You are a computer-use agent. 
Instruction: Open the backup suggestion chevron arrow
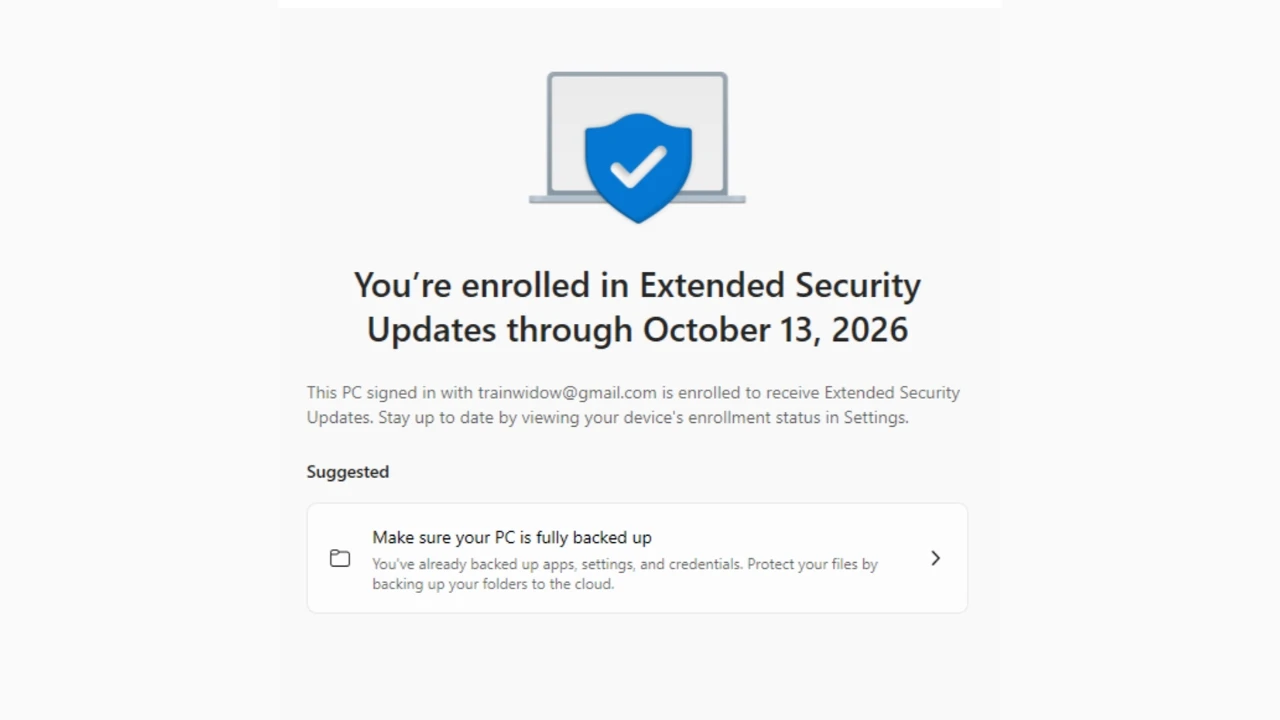pyautogui.click(x=935, y=558)
